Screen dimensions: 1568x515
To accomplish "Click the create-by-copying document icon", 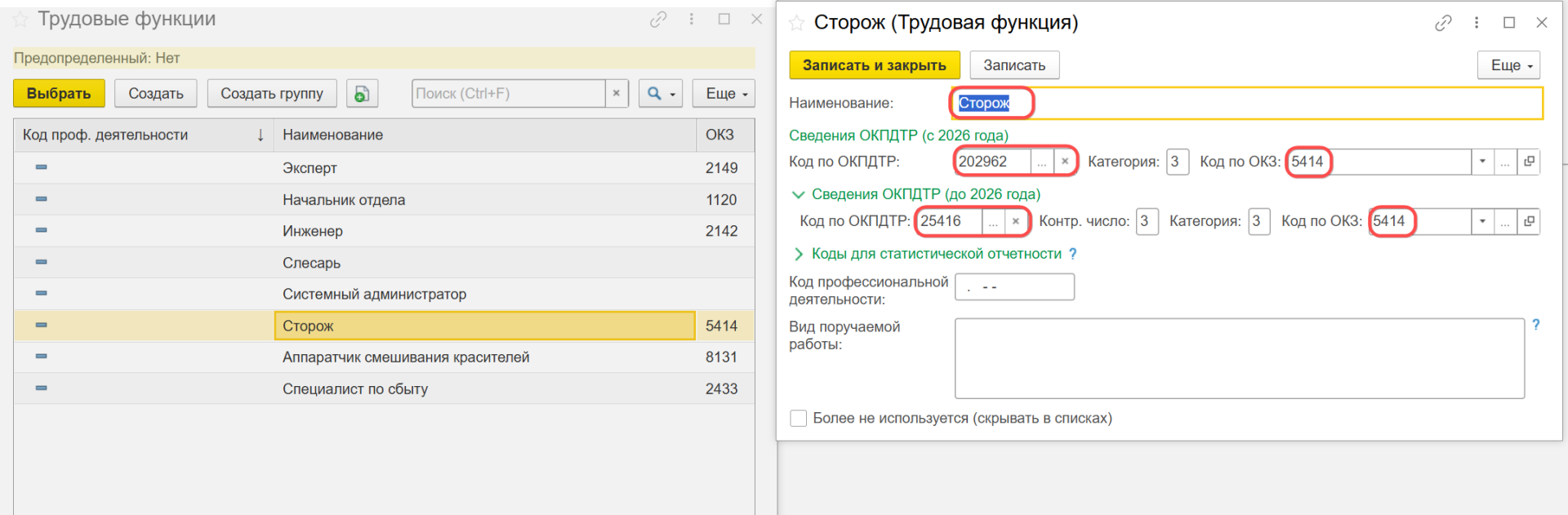I will click(x=362, y=94).
